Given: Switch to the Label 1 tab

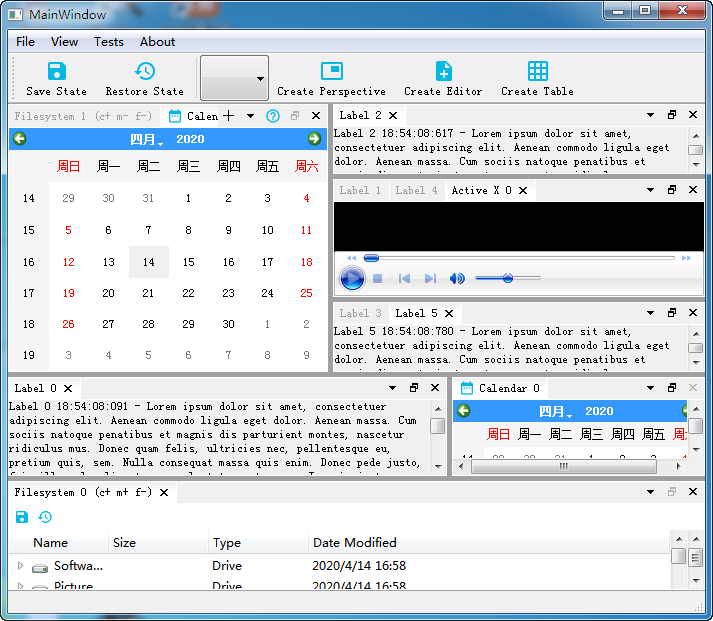Looking at the screenshot, I should coord(360,190).
